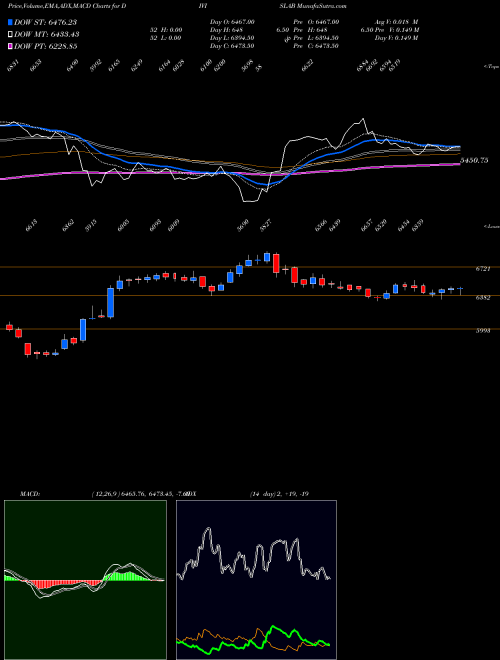This screenshot has width=500, height=660.
Task: Click the '(14 day) 2, +19, -19' ADX values
Action: 279,494
